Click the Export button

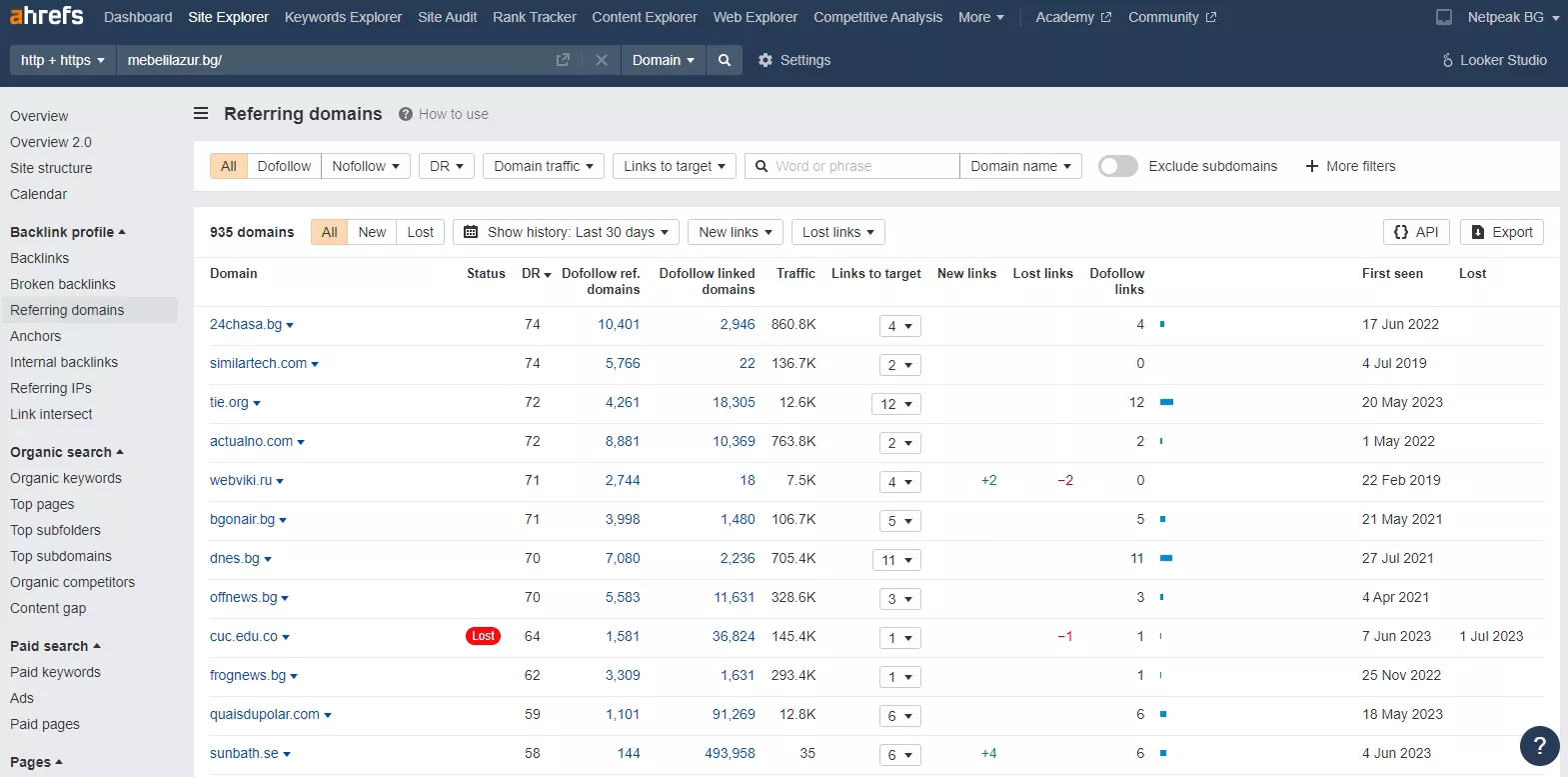(x=1502, y=232)
